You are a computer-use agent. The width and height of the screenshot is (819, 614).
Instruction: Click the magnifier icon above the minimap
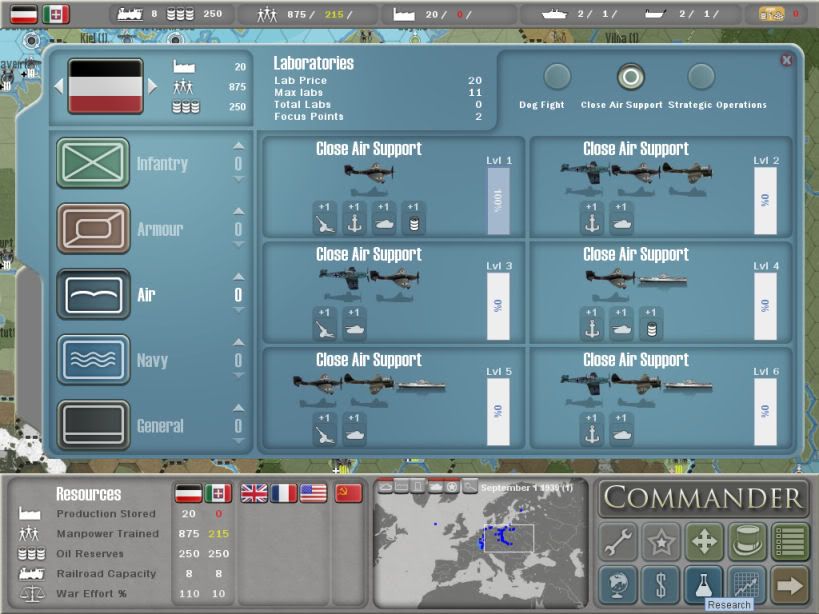[470, 487]
